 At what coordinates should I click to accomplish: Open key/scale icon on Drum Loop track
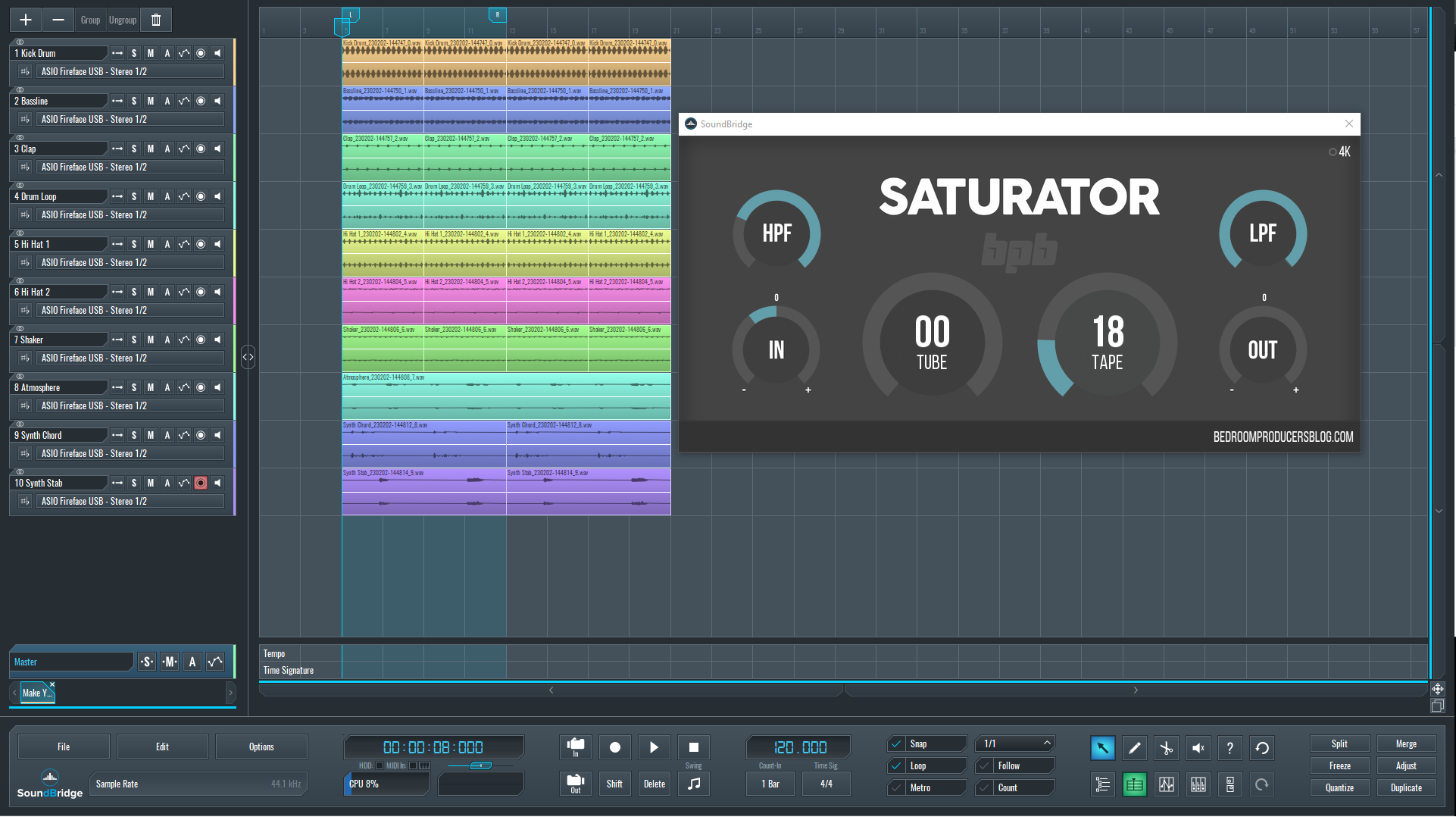click(25, 214)
